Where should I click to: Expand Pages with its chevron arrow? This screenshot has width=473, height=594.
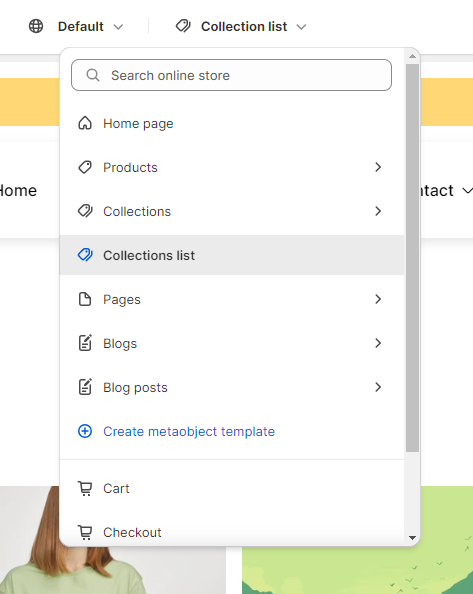(x=378, y=299)
